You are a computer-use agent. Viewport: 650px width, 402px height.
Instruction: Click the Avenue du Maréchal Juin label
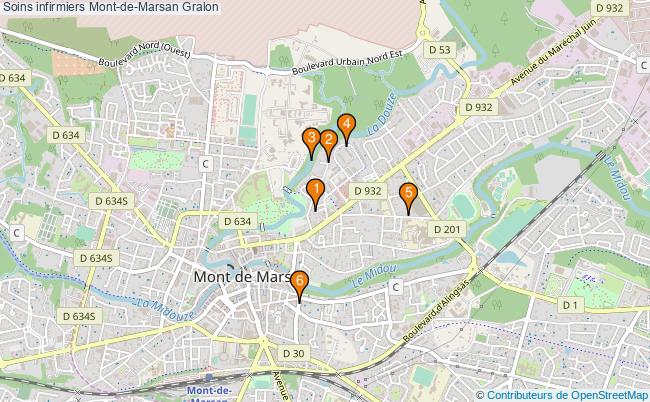(x=553, y=52)
